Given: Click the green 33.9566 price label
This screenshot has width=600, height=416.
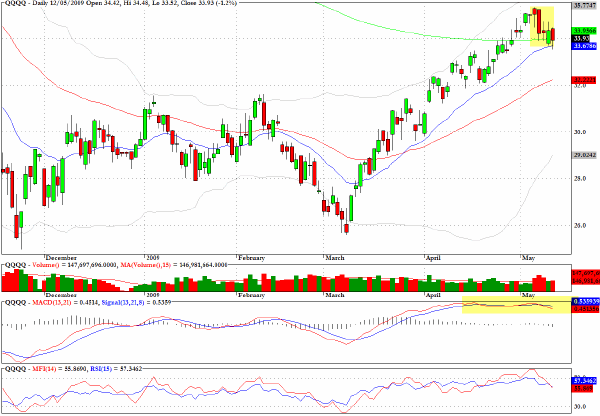Looking at the screenshot, I should (585, 31).
